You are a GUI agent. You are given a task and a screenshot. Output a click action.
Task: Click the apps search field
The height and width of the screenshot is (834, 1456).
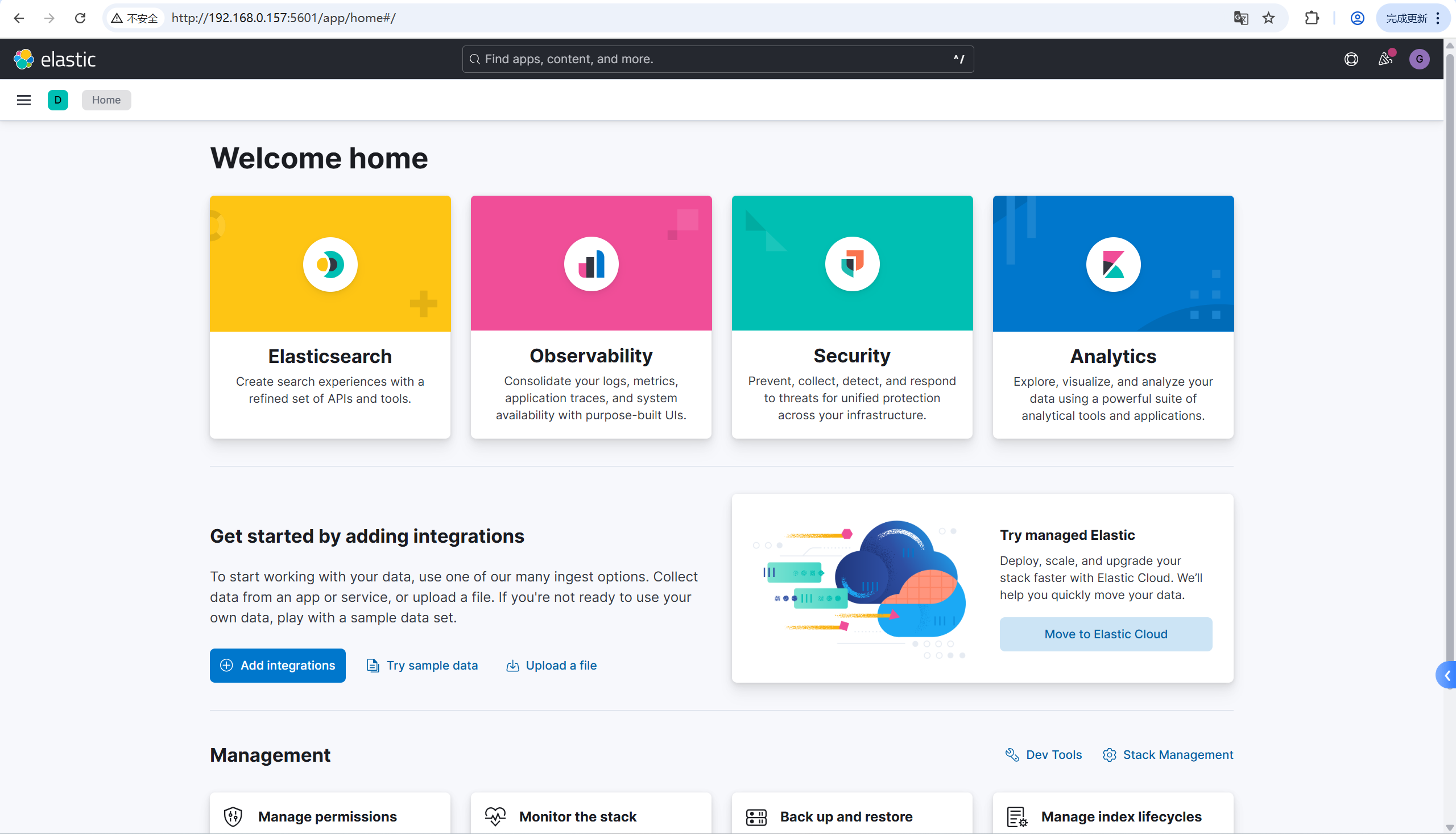717,59
